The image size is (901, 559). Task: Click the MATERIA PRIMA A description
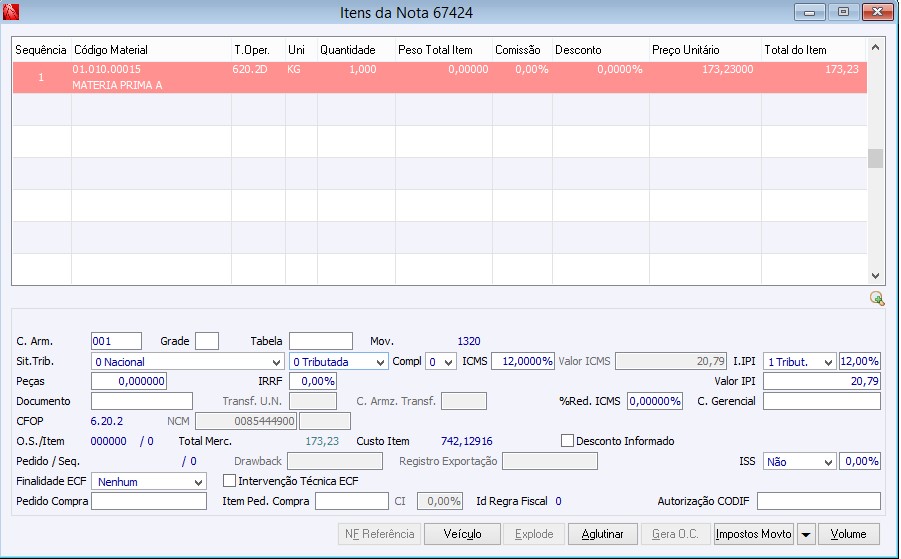tap(117, 86)
